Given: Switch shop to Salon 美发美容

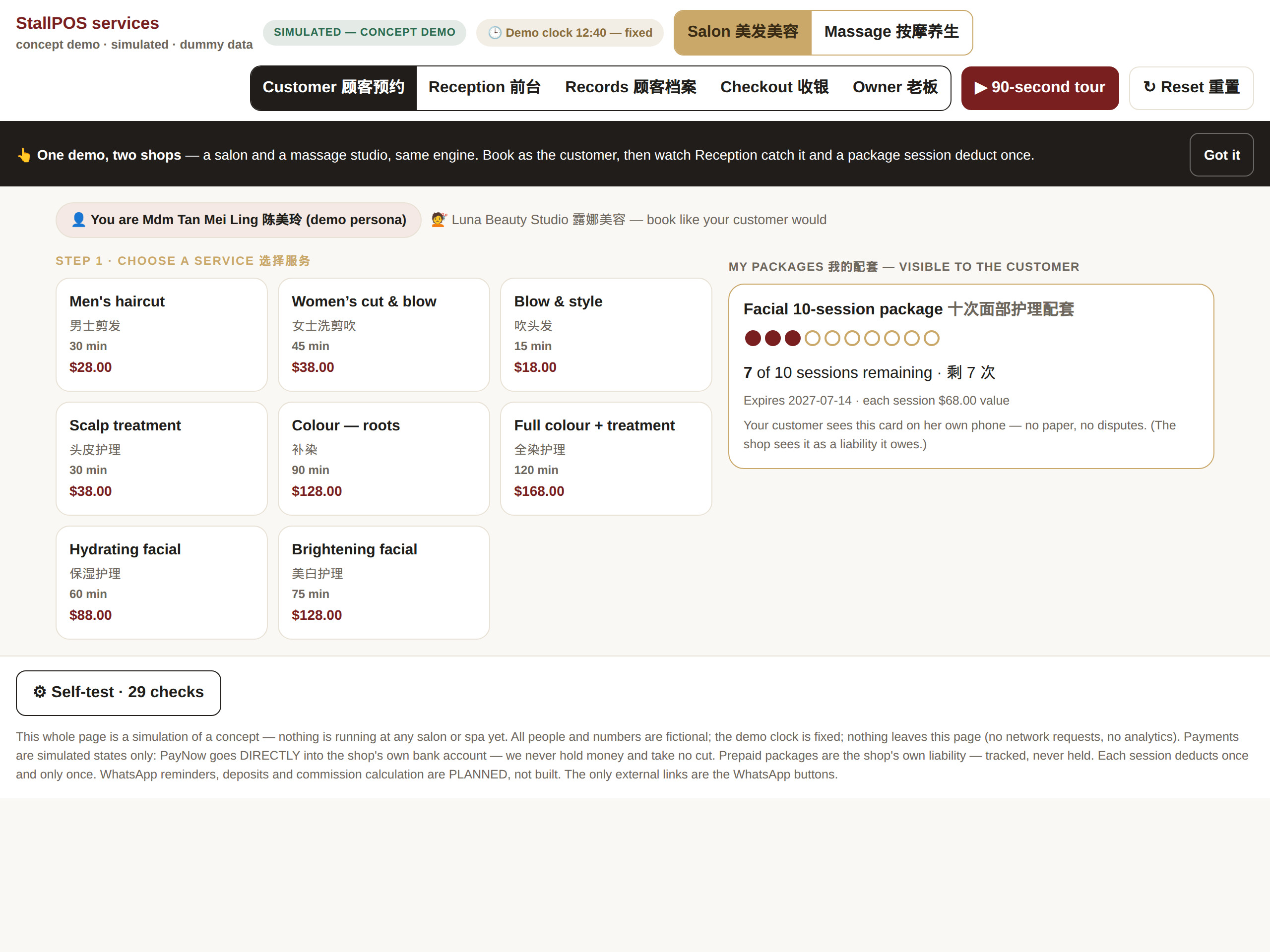Looking at the screenshot, I should pyautogui.click(x=742, y=32).
